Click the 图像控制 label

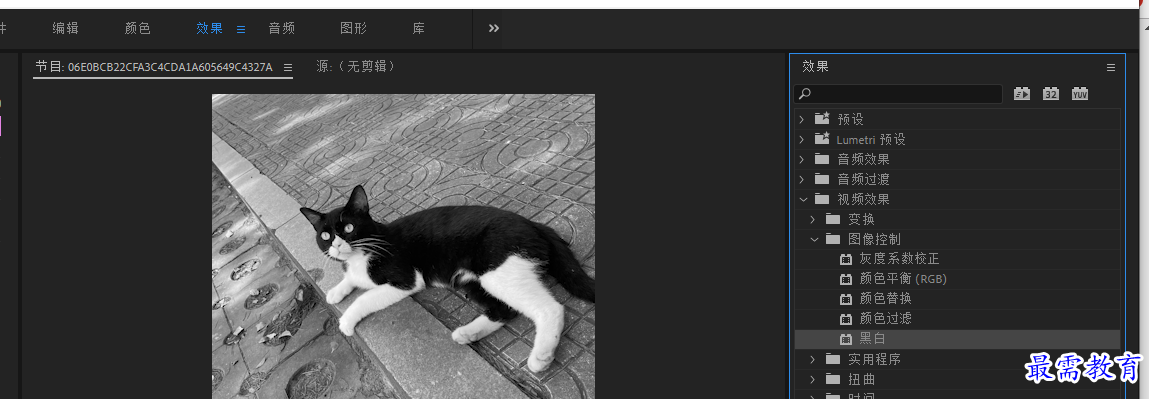pos(874,239)
